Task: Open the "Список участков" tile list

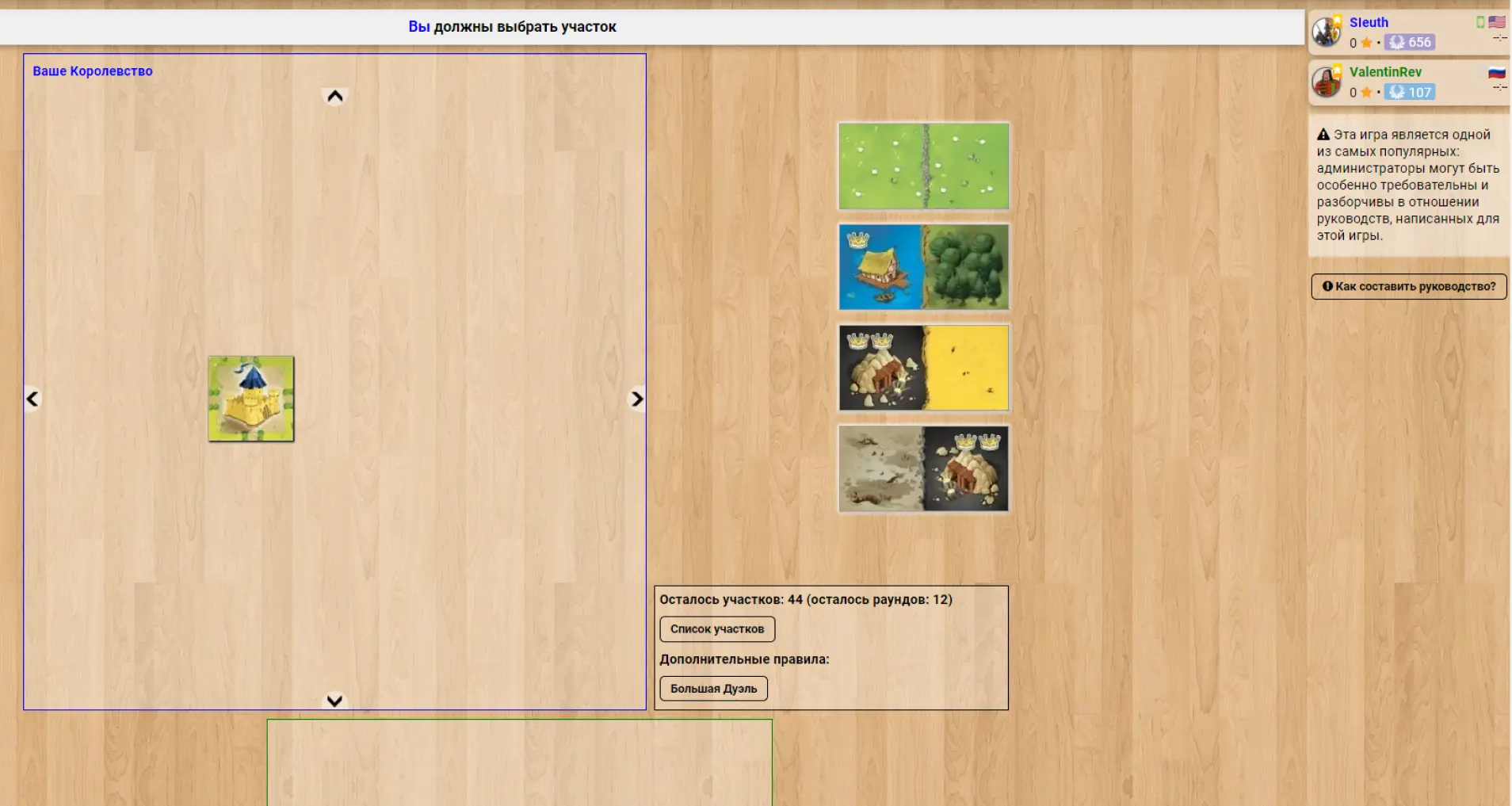Action: [717, 629]
